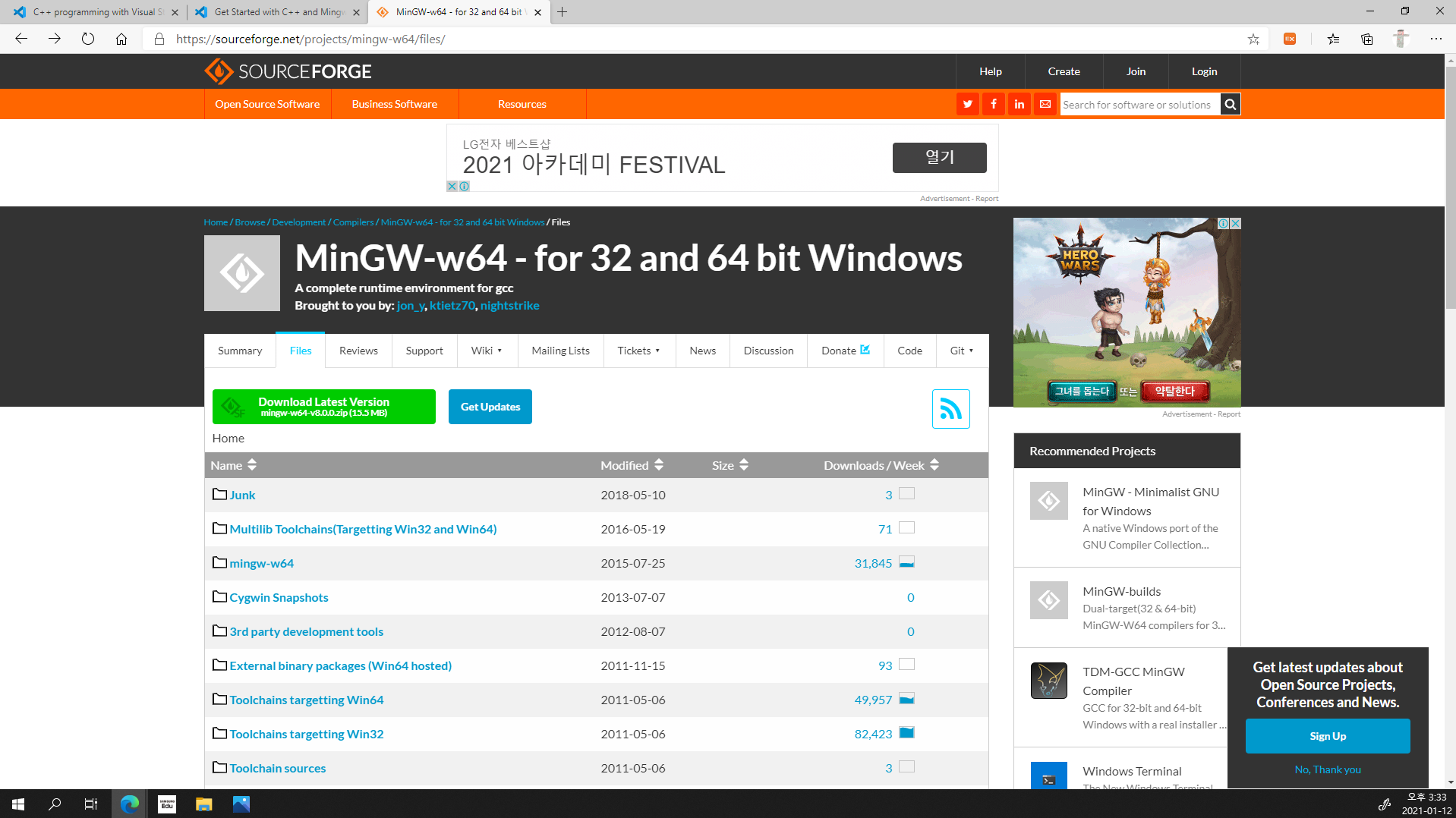Switch to the Reviews tab
Screen dimensions: 1456x818
(358, 351)
